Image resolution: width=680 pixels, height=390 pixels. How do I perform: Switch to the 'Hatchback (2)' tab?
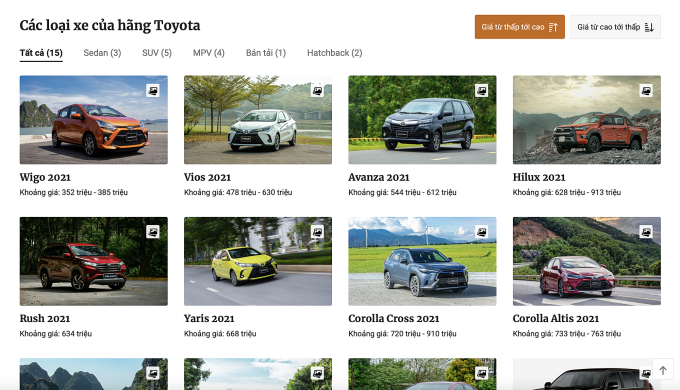(x=335, y=53)
